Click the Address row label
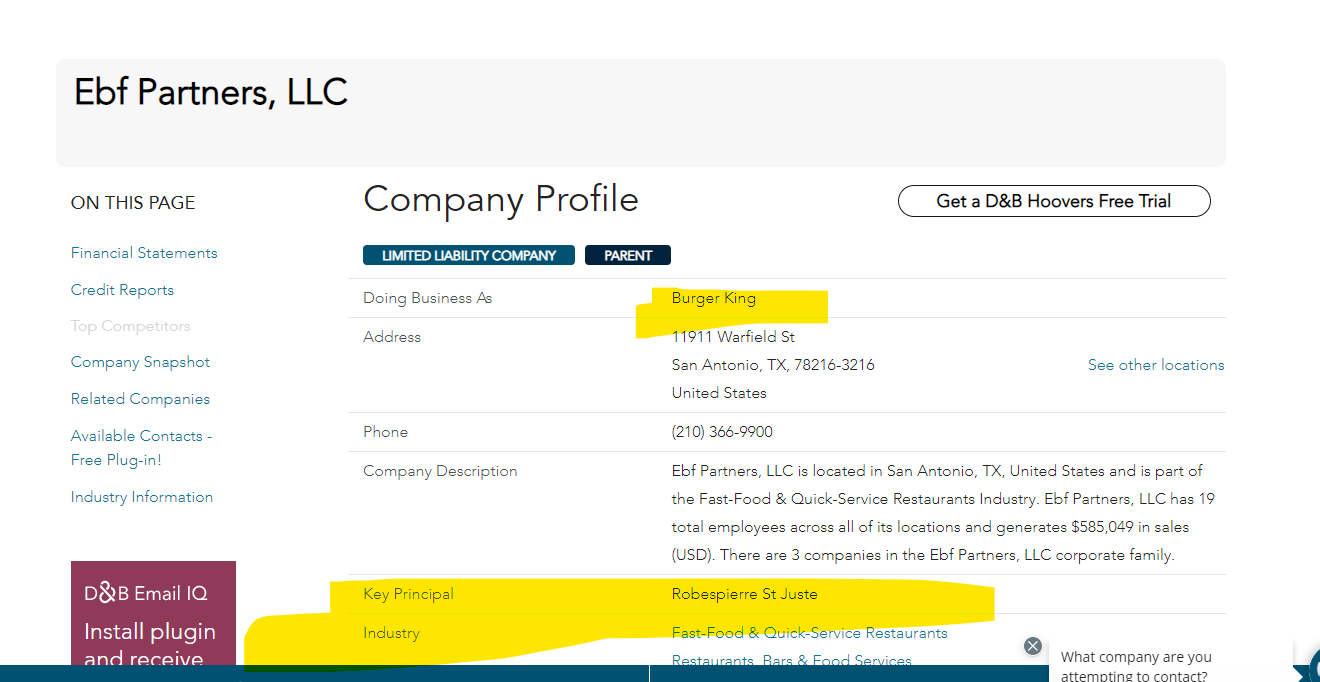Viewport: 1320px width, 682px height. [x=392, y=337]
